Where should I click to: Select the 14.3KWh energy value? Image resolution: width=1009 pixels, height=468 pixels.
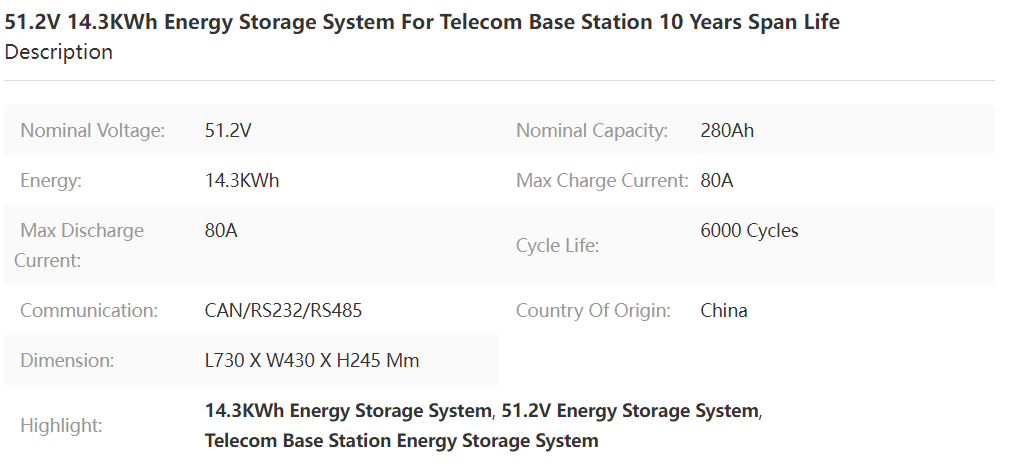(242, 180)
